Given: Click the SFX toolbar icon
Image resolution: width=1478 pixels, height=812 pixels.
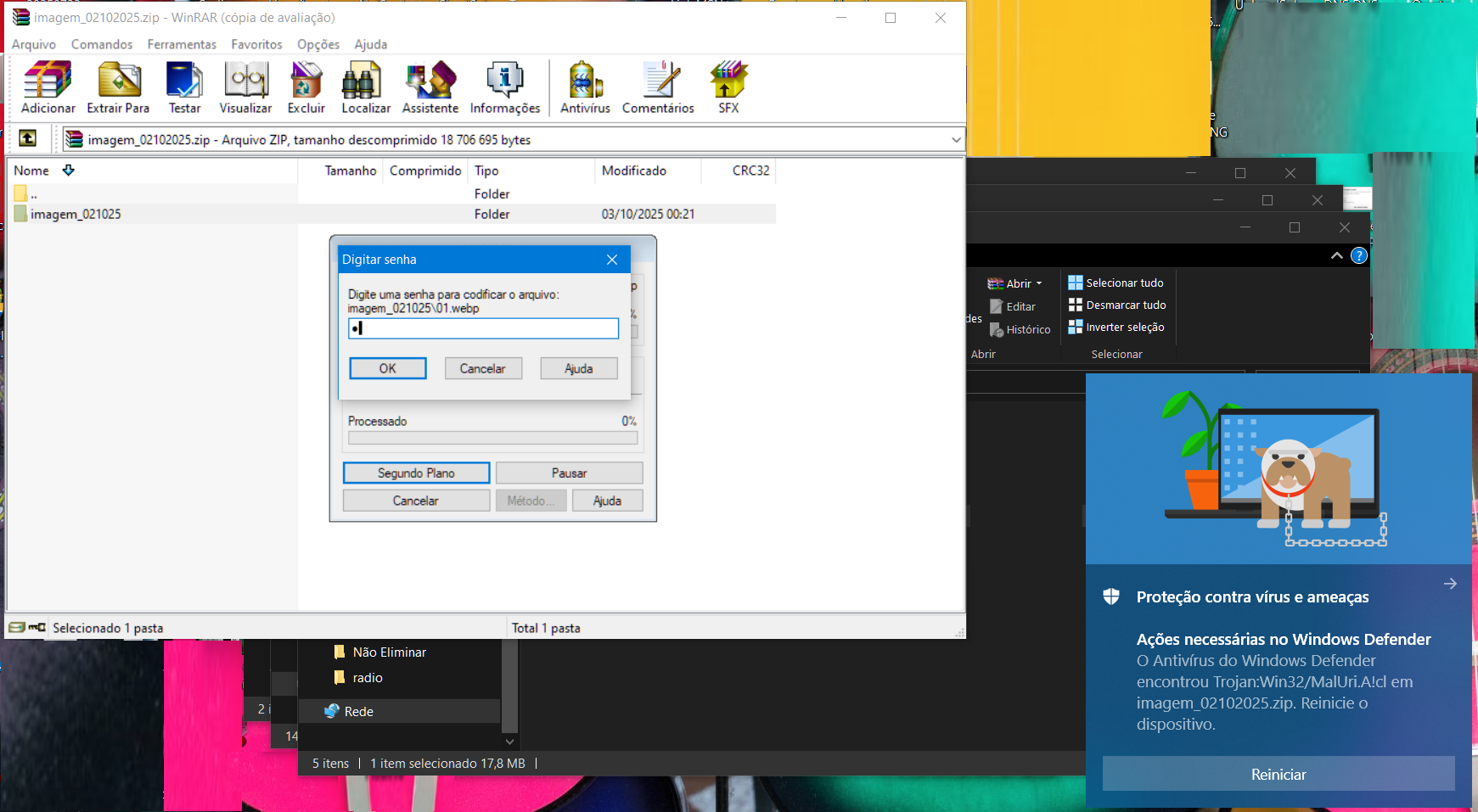Looking at the screenshot, I should [x=728, y=87].
